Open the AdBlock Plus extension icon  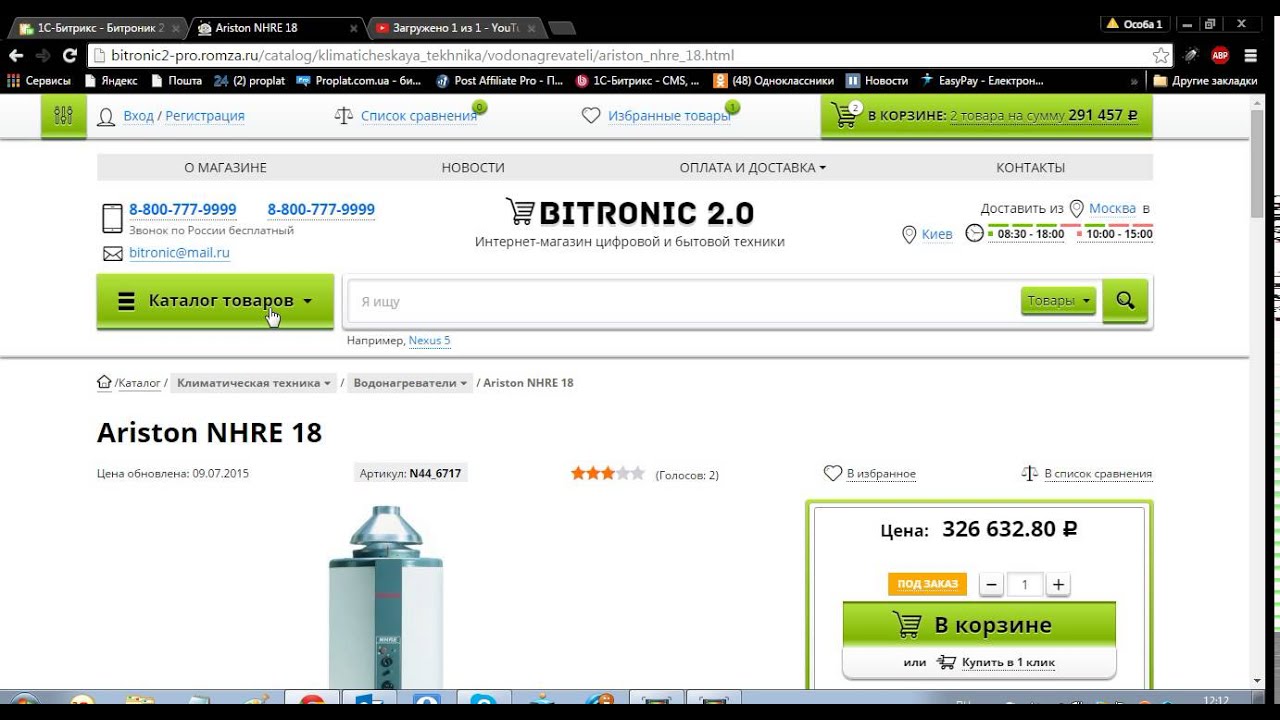point(1220,56)
